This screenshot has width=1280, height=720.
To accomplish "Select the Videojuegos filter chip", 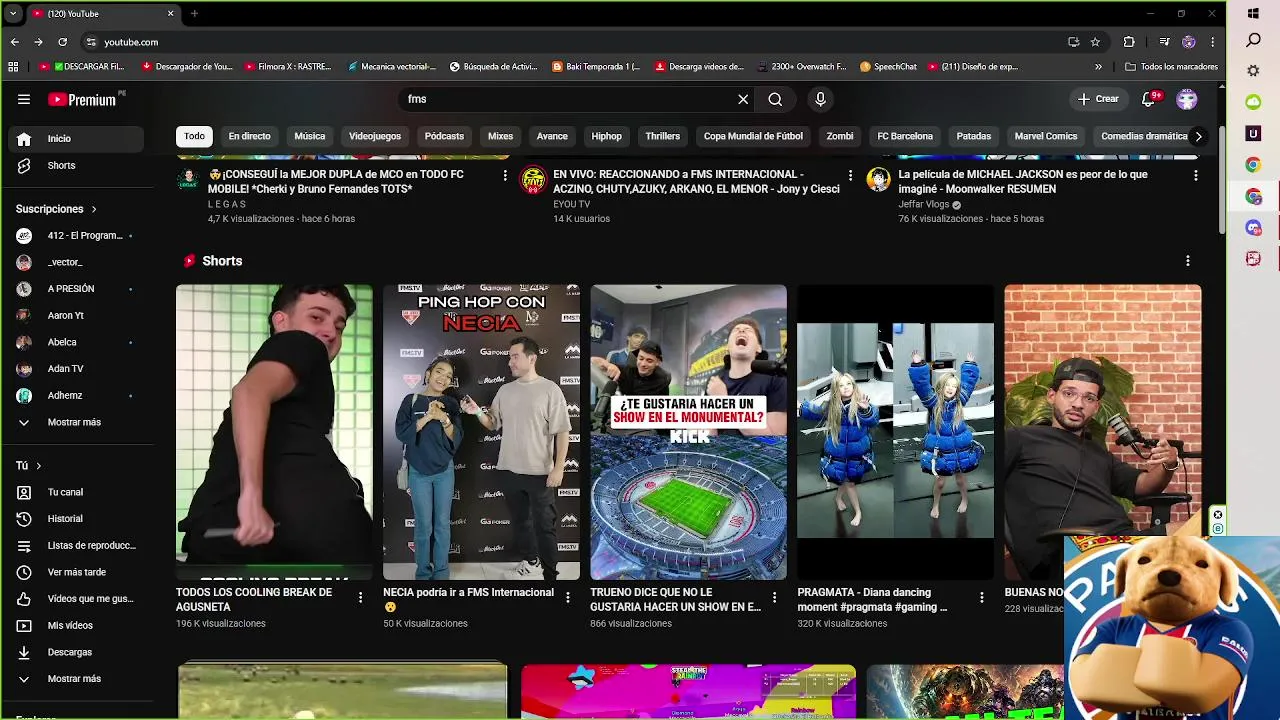I will point(375,136).
